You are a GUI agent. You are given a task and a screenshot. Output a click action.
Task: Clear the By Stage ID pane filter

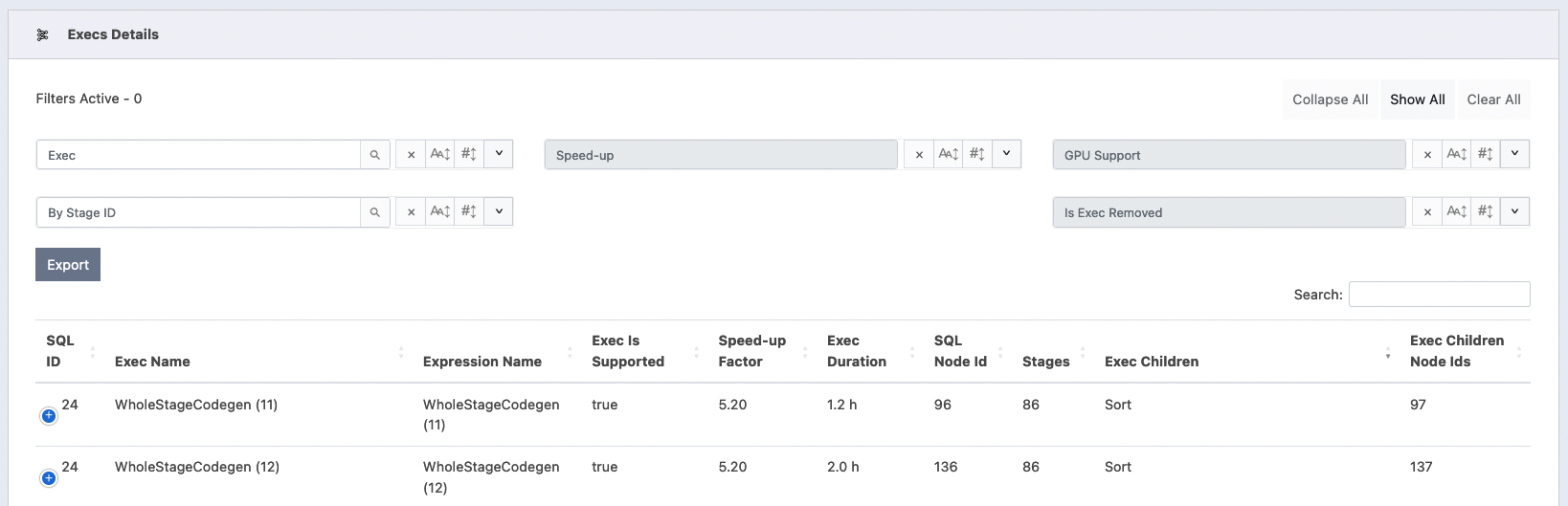pyautogui.click(x=412, y=211)
